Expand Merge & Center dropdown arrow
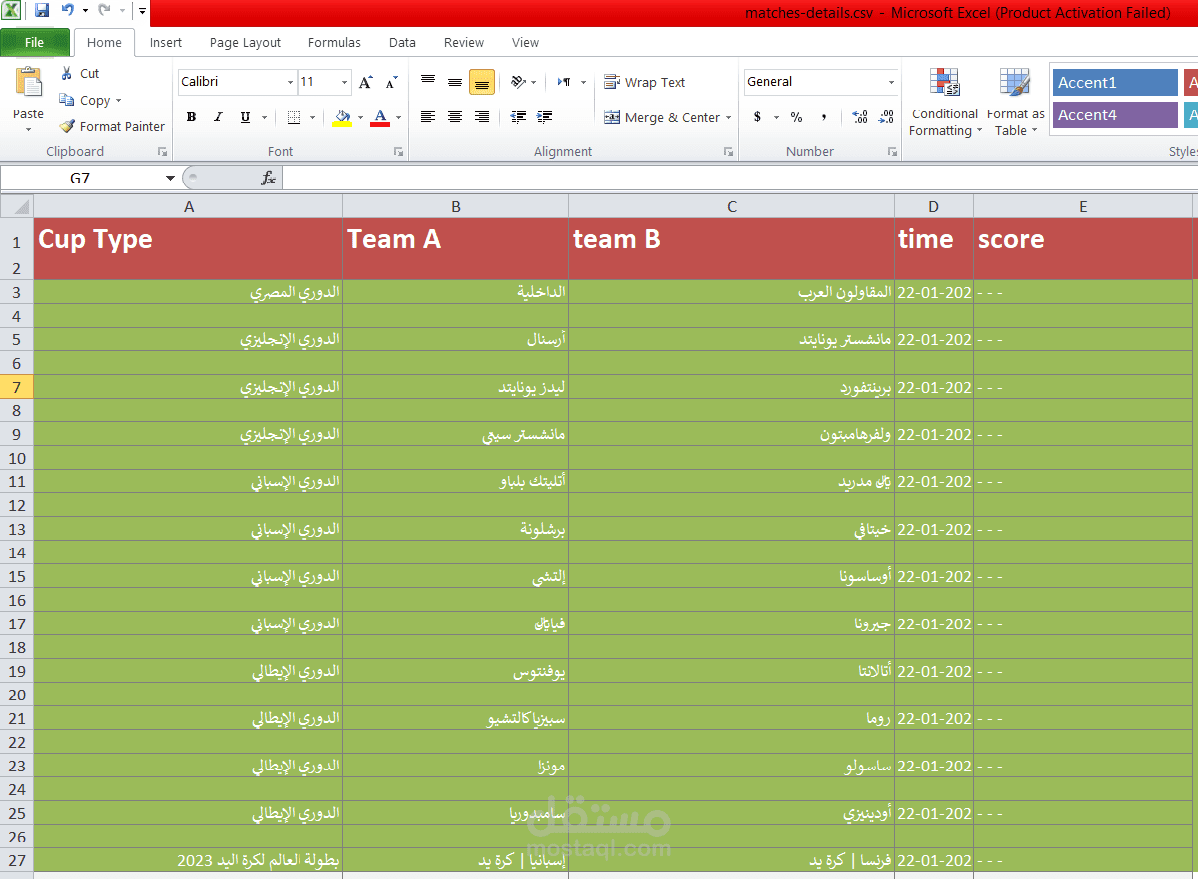This screenshot has width=1198, height=879. [729, 117]
